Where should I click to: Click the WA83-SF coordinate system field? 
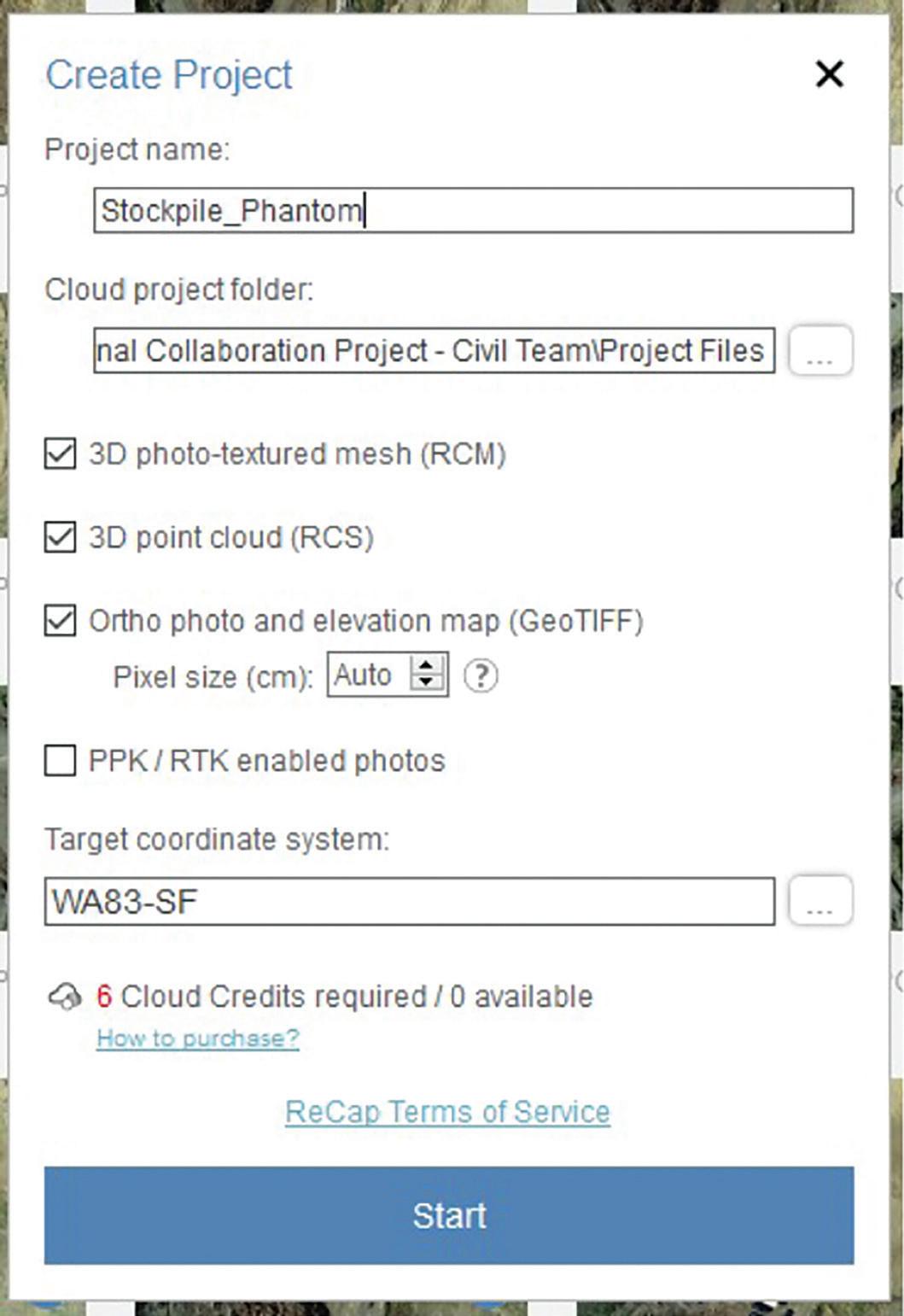410,901
